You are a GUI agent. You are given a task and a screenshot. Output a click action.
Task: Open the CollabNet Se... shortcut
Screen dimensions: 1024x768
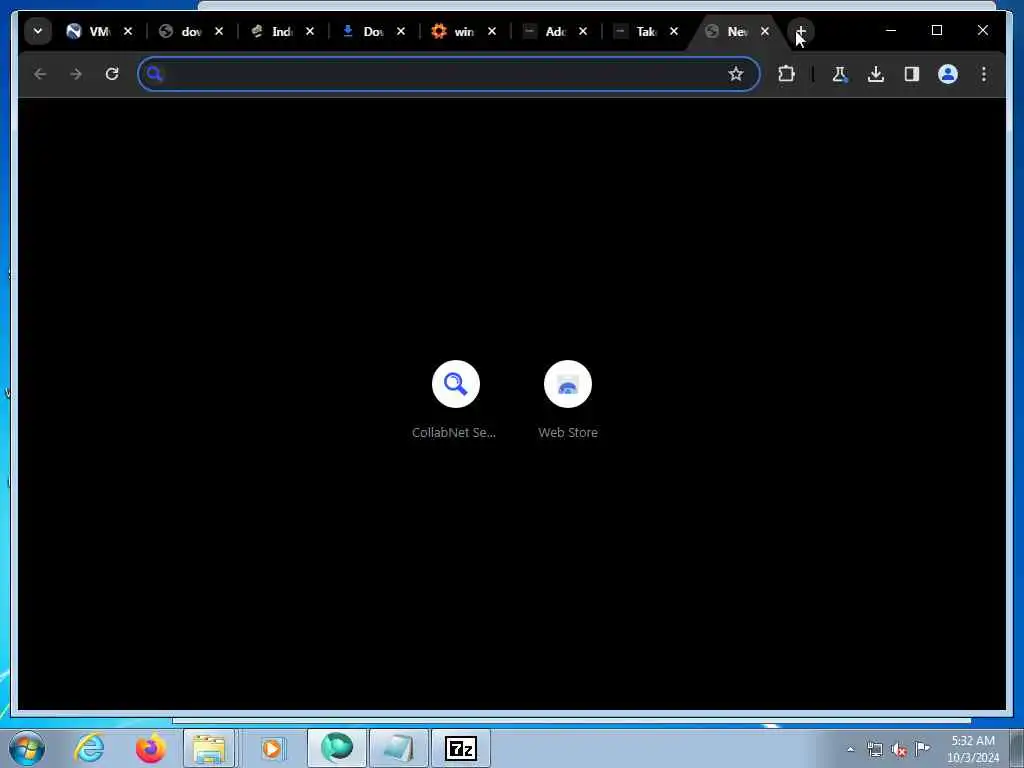click(x=455, y=400)
